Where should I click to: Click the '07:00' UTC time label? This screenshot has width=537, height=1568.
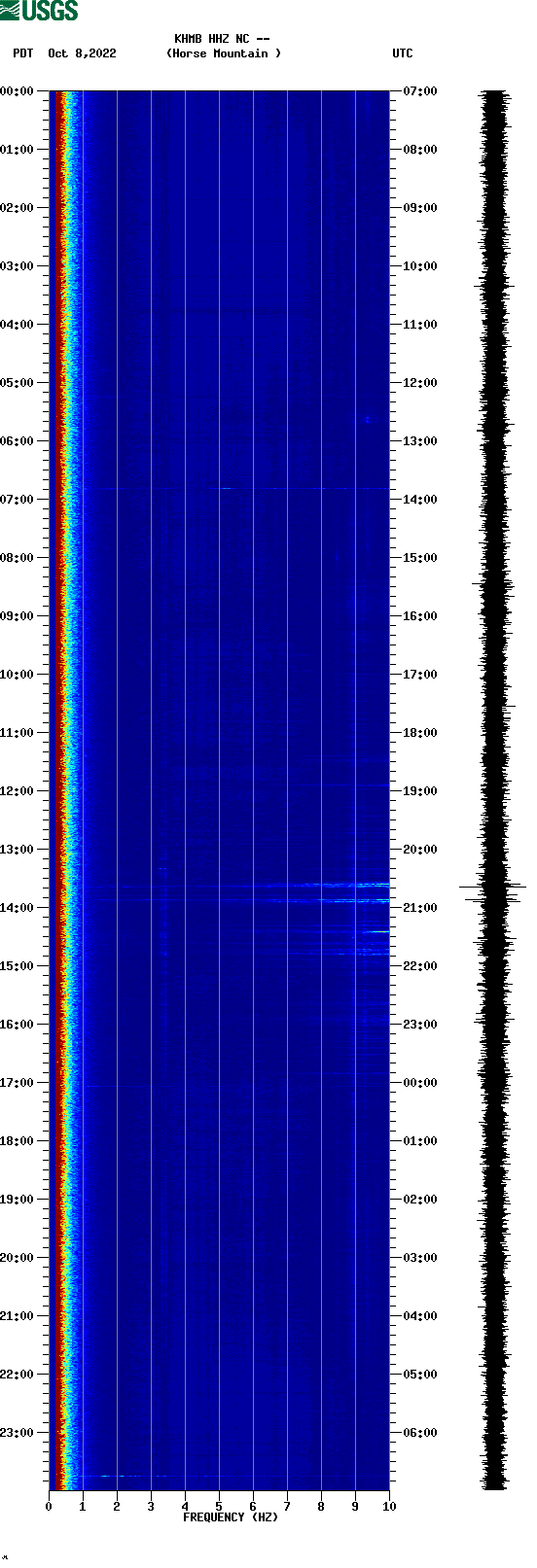[x=420, y=91]
